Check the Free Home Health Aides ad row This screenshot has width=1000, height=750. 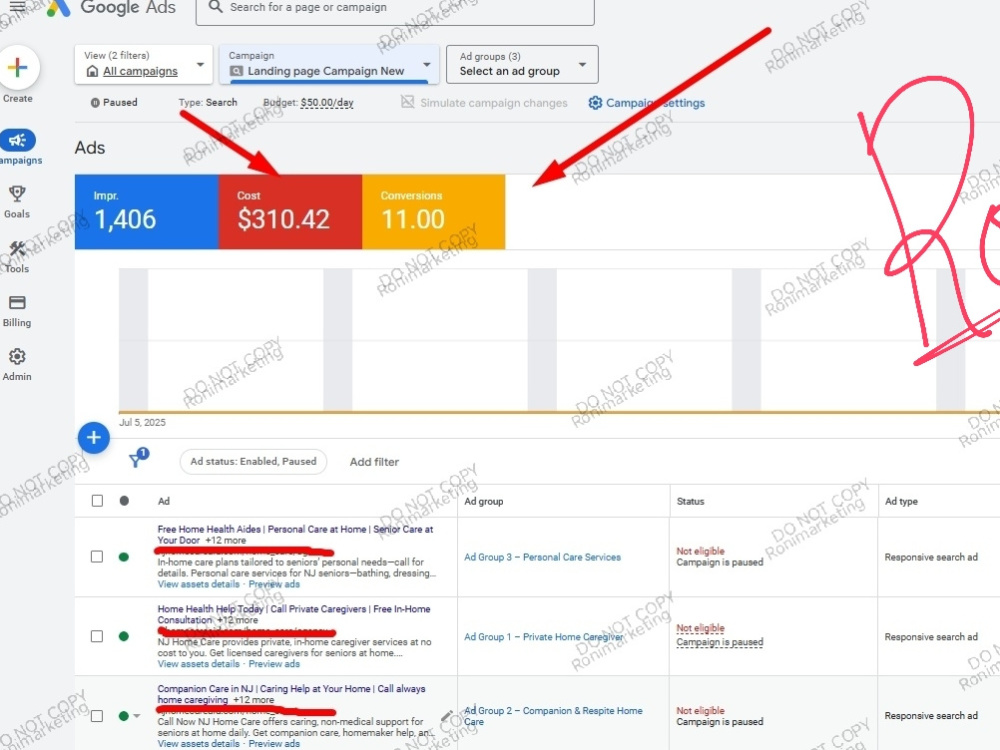point(97,557)
